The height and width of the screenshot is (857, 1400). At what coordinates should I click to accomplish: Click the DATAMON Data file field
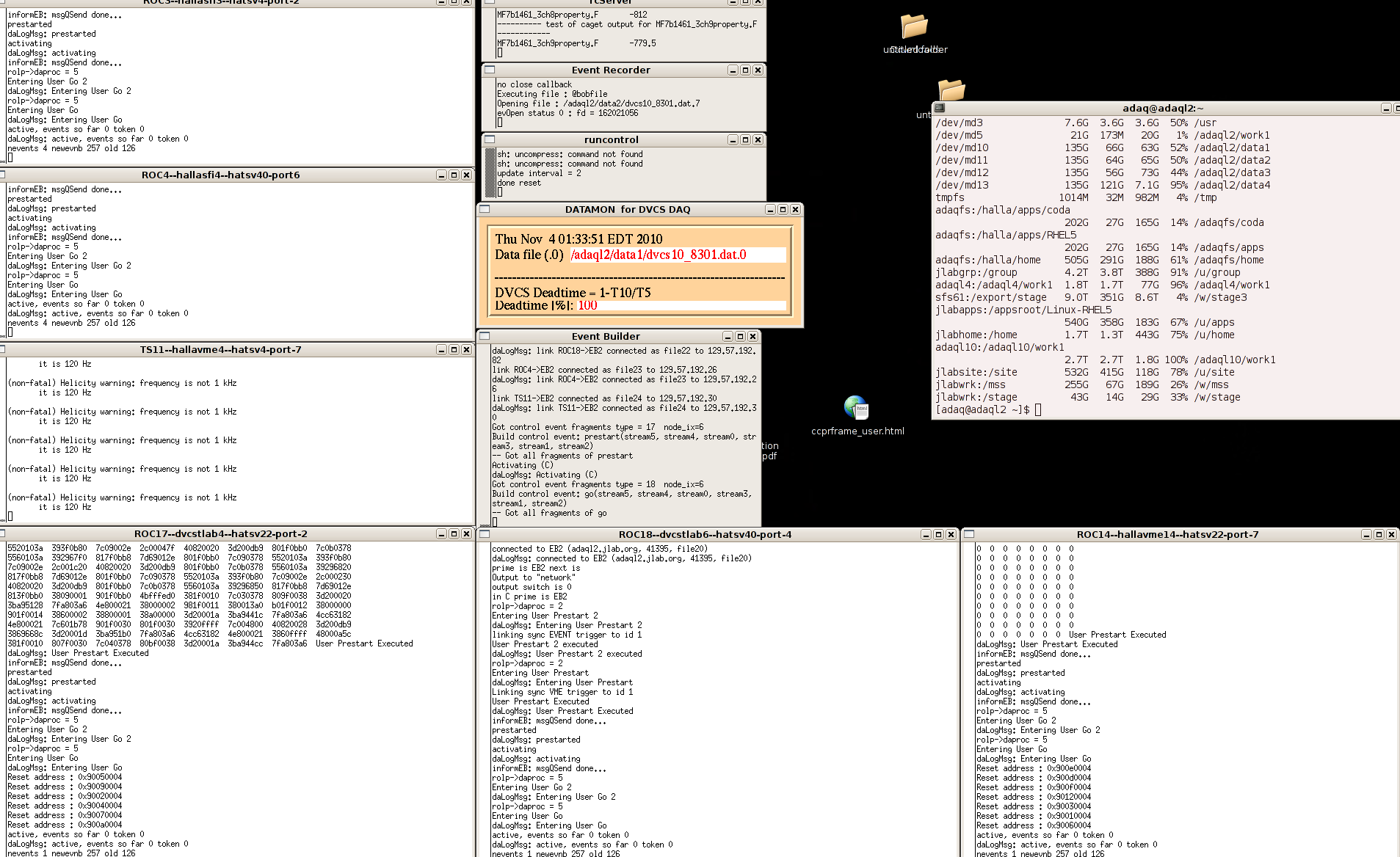pos(678,255)
